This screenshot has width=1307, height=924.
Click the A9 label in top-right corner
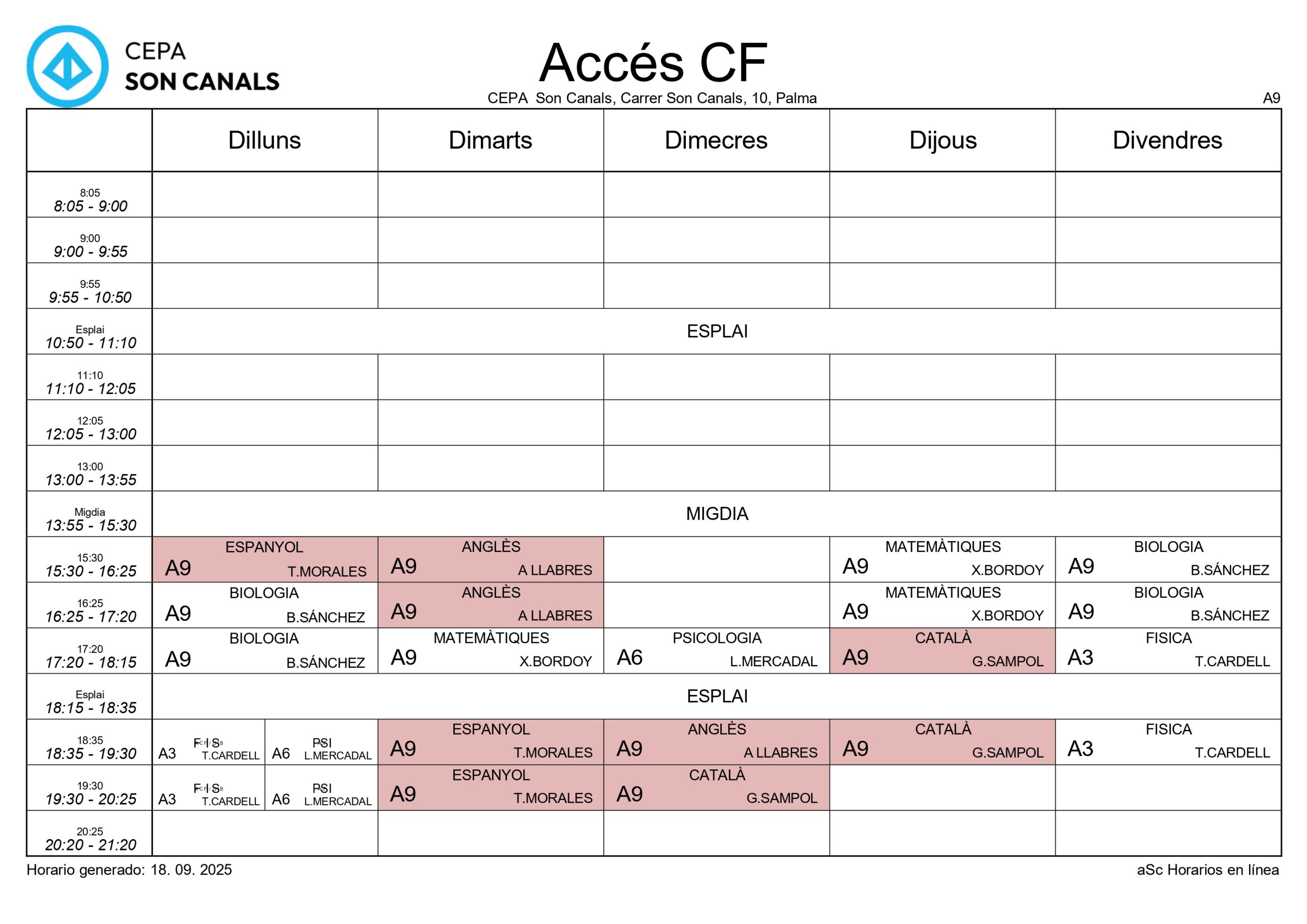click(x=1271, y=98)
